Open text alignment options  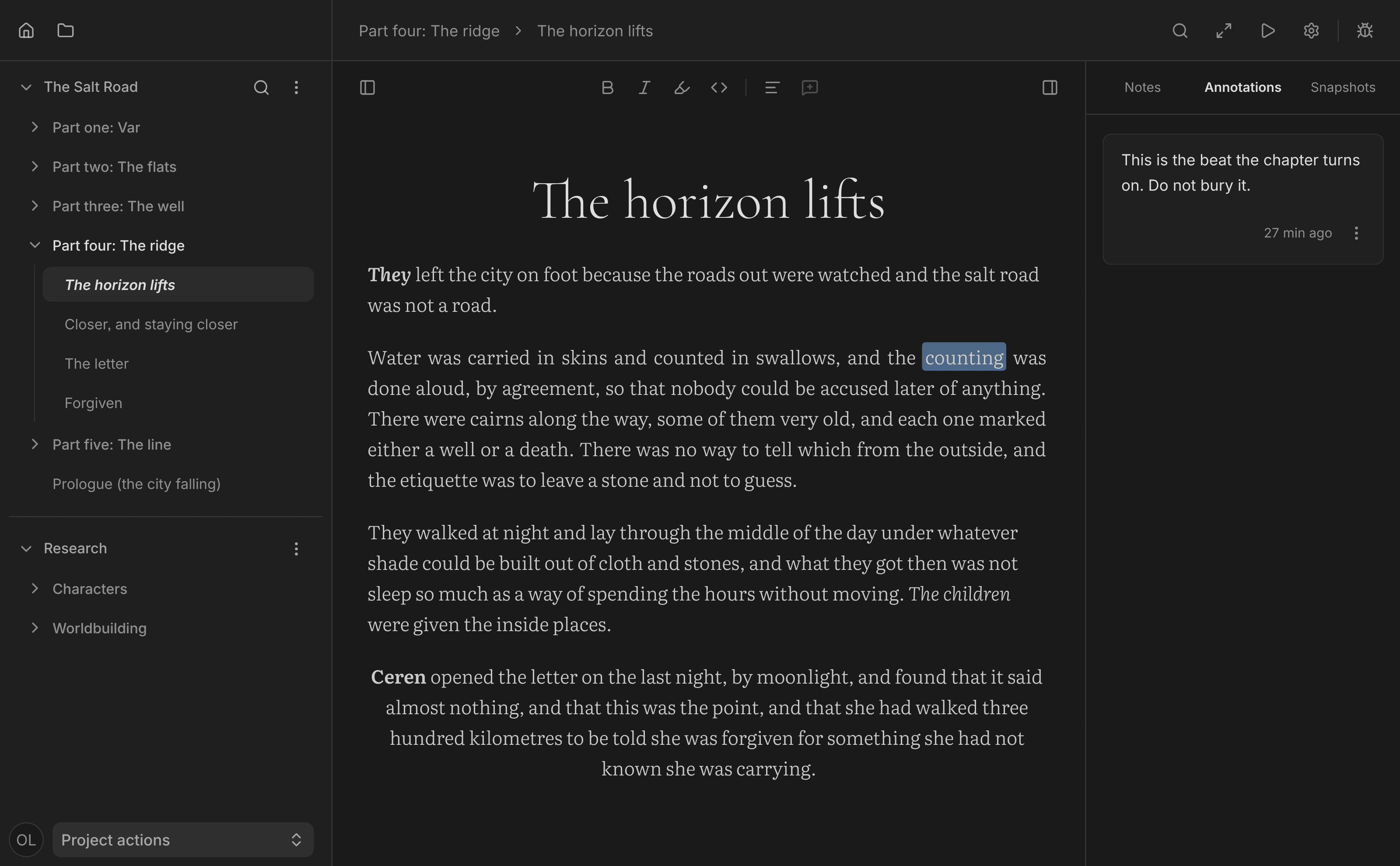tap(772, 87)
